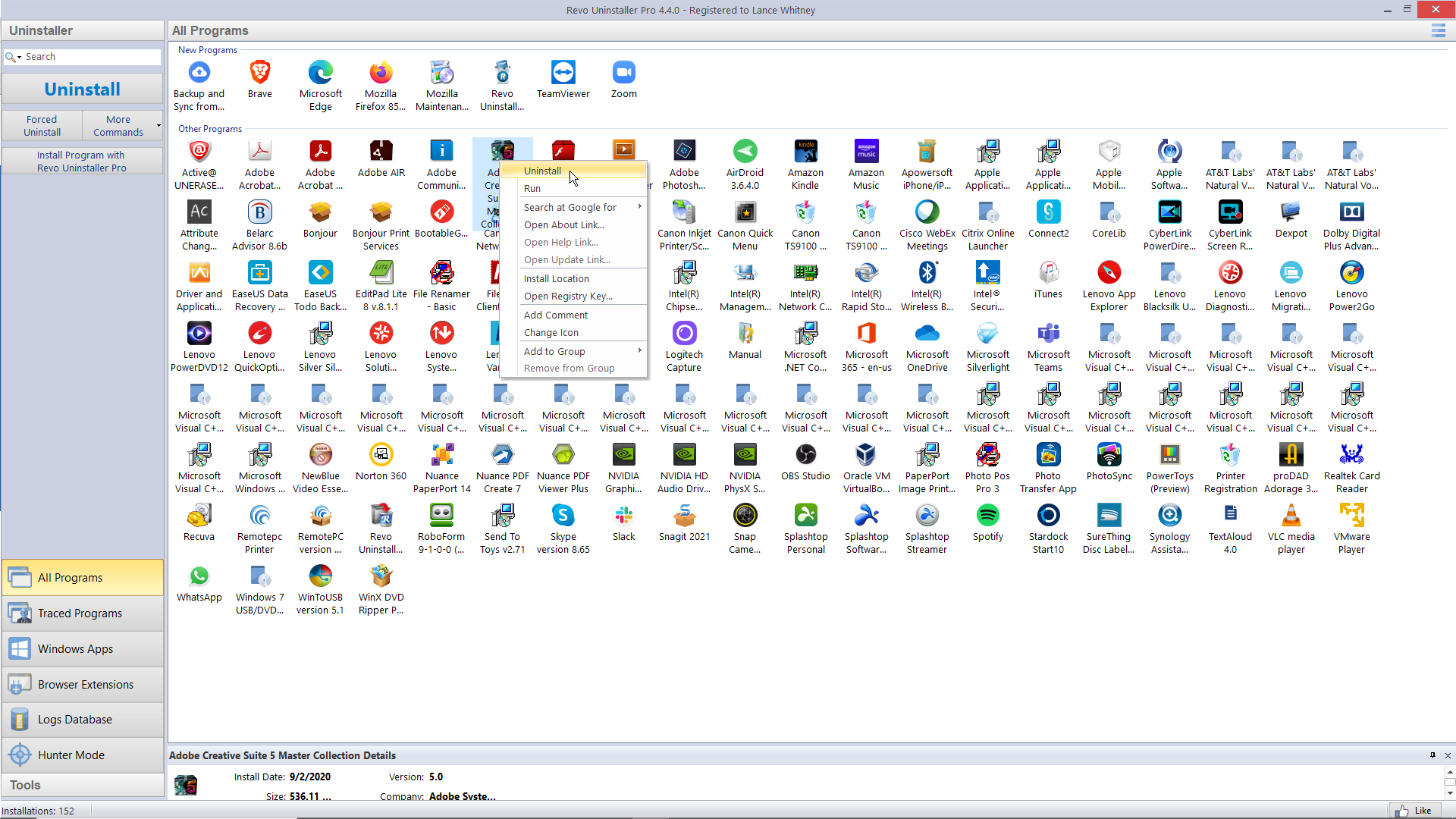
Task: Click More Commands button
Action: 118,126
